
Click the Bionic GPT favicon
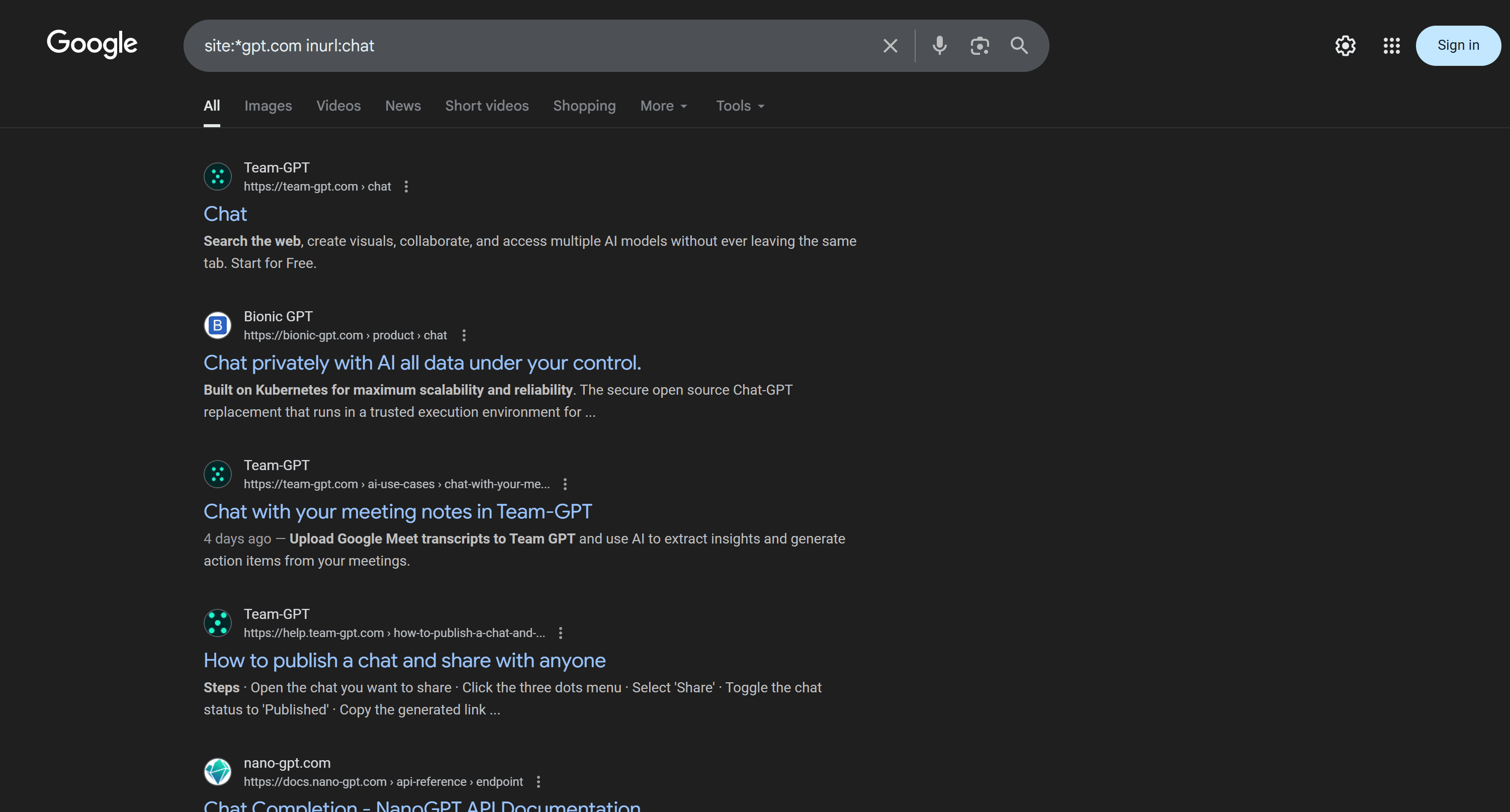[x=217, y=325]
